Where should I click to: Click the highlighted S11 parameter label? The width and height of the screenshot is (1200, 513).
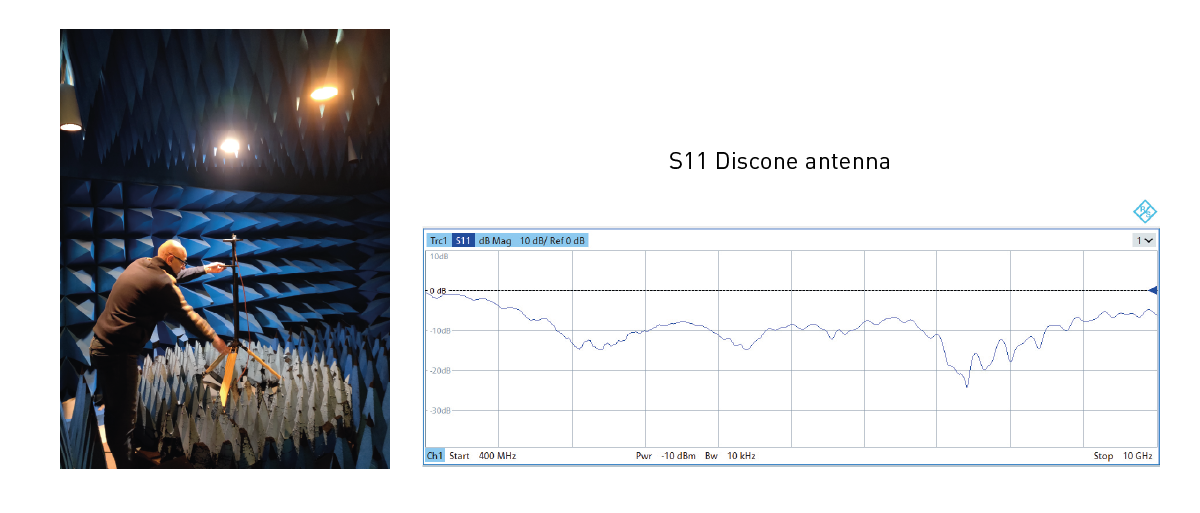coord(463,241)
